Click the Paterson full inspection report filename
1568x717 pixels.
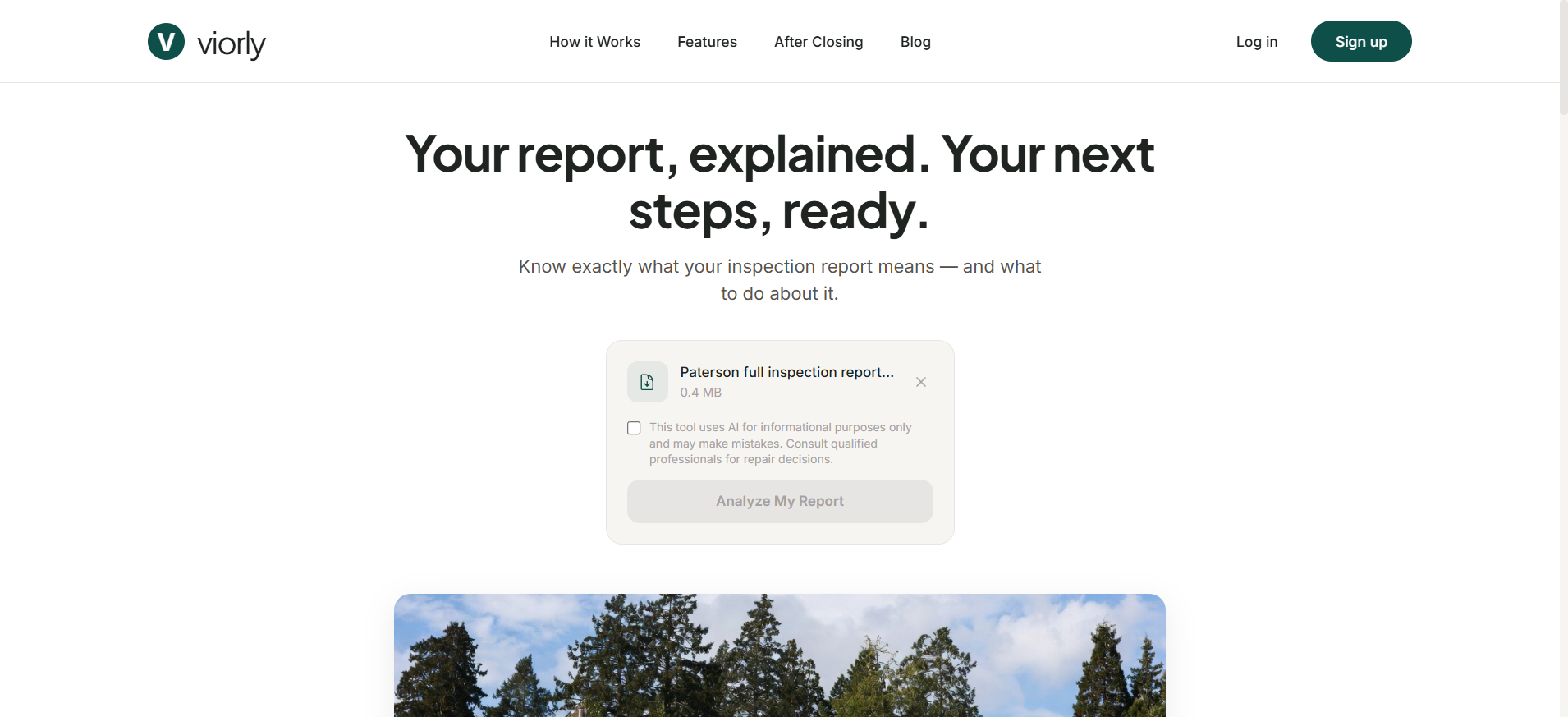coord(787,372)
